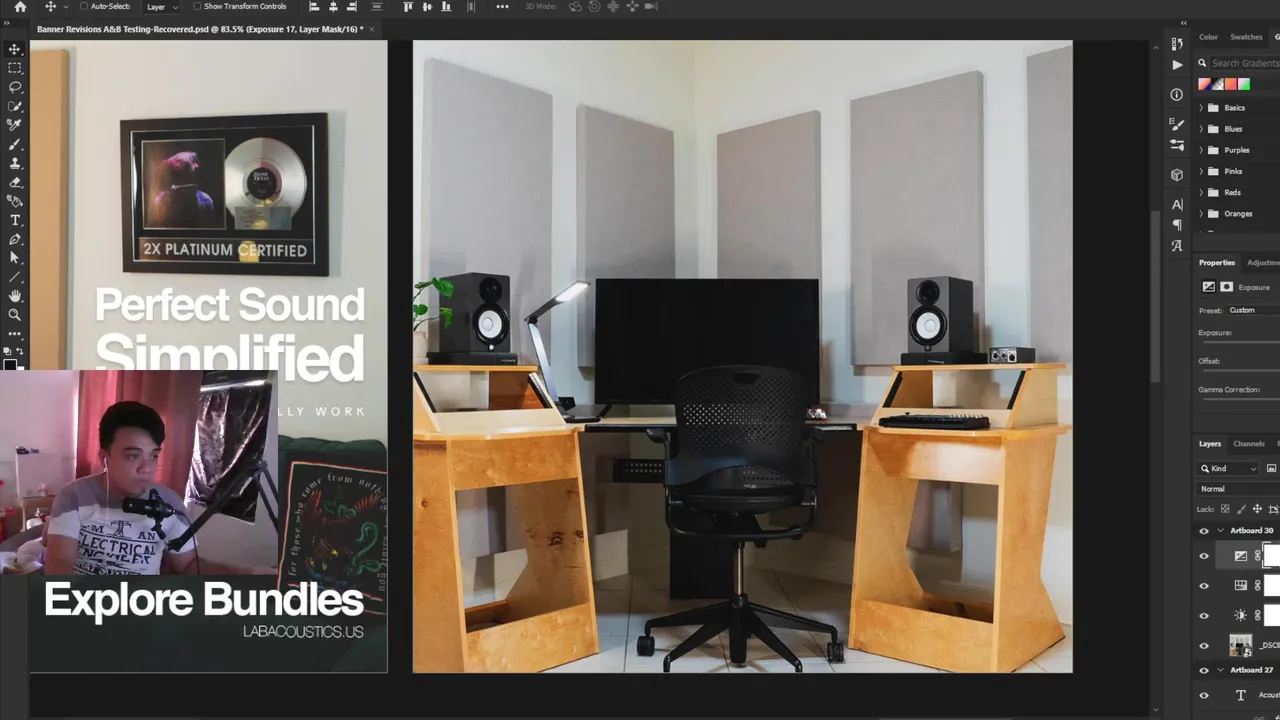Select the Line tool
This screenshot has width=1280, height=720.
click(x=15, y=277)
